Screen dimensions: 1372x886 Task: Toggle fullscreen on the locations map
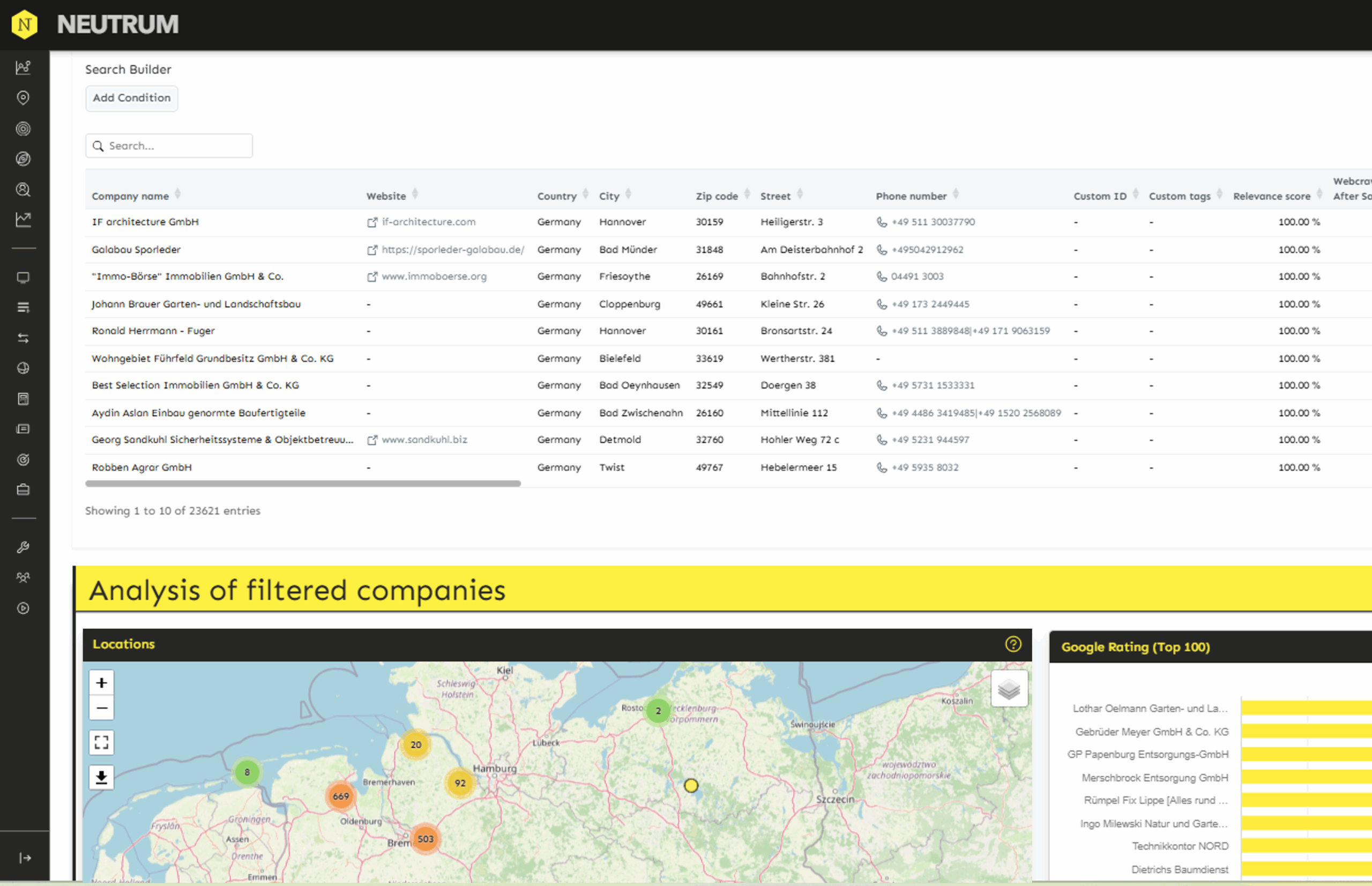tap(101, 742)
